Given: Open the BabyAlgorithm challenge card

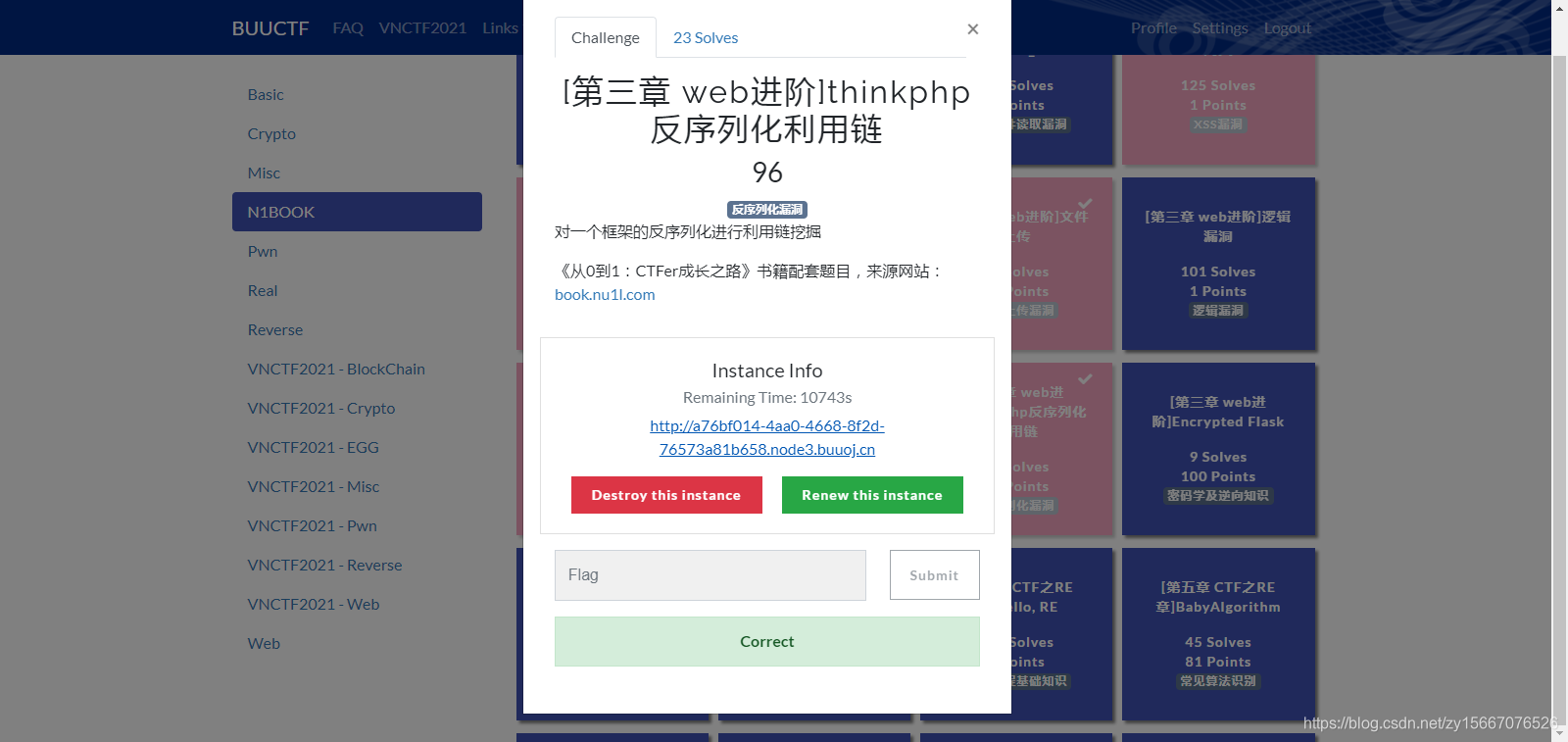Looking at the screenshot, I should click(1218, 634).
